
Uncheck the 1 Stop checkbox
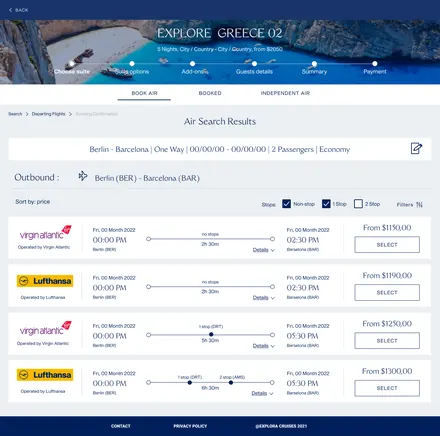click(326, 204)
